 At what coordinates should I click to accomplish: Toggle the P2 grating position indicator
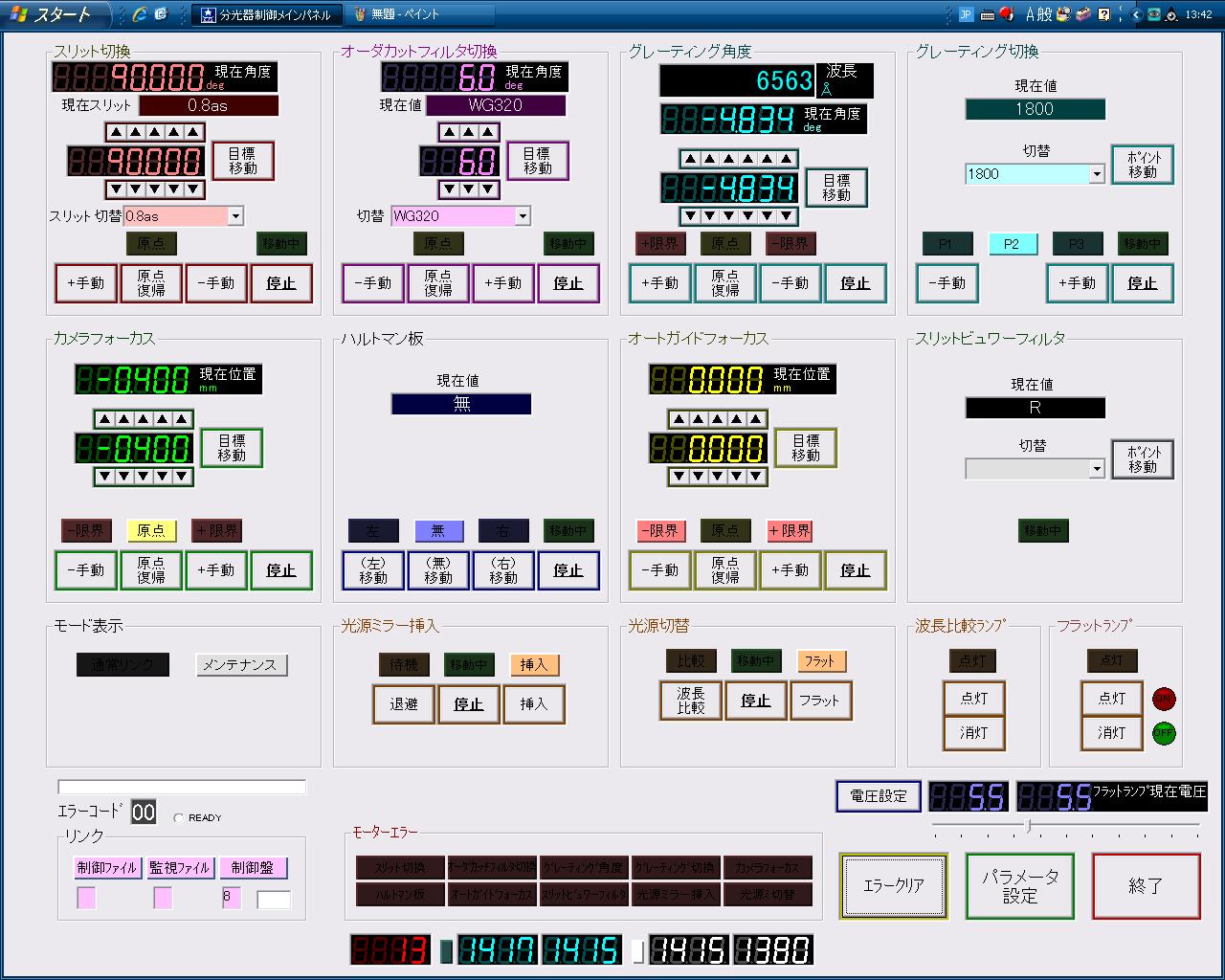[x=1012, y=244]
